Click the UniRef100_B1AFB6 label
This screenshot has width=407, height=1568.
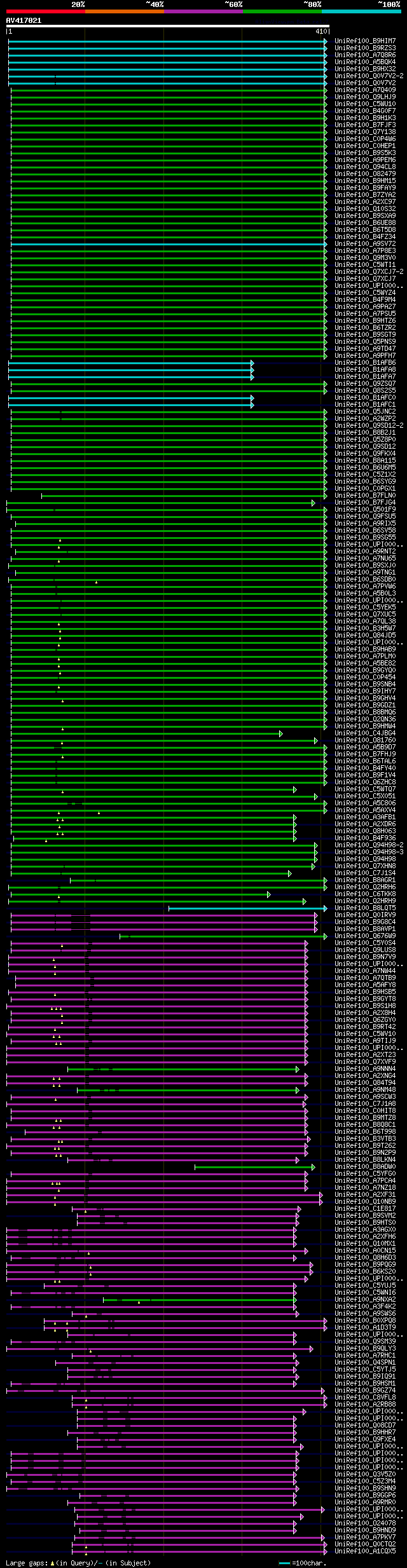(365, 363)
